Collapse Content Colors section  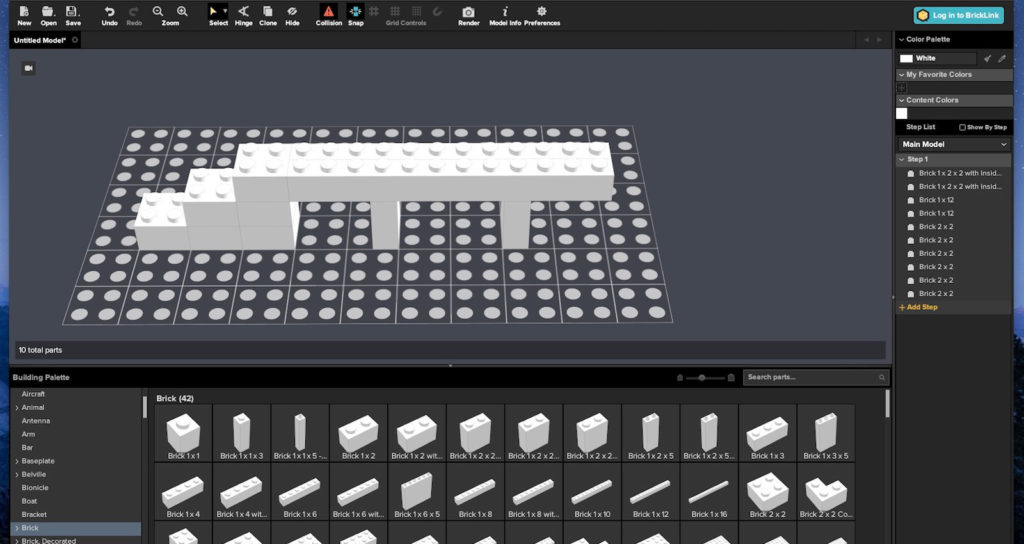902,101
